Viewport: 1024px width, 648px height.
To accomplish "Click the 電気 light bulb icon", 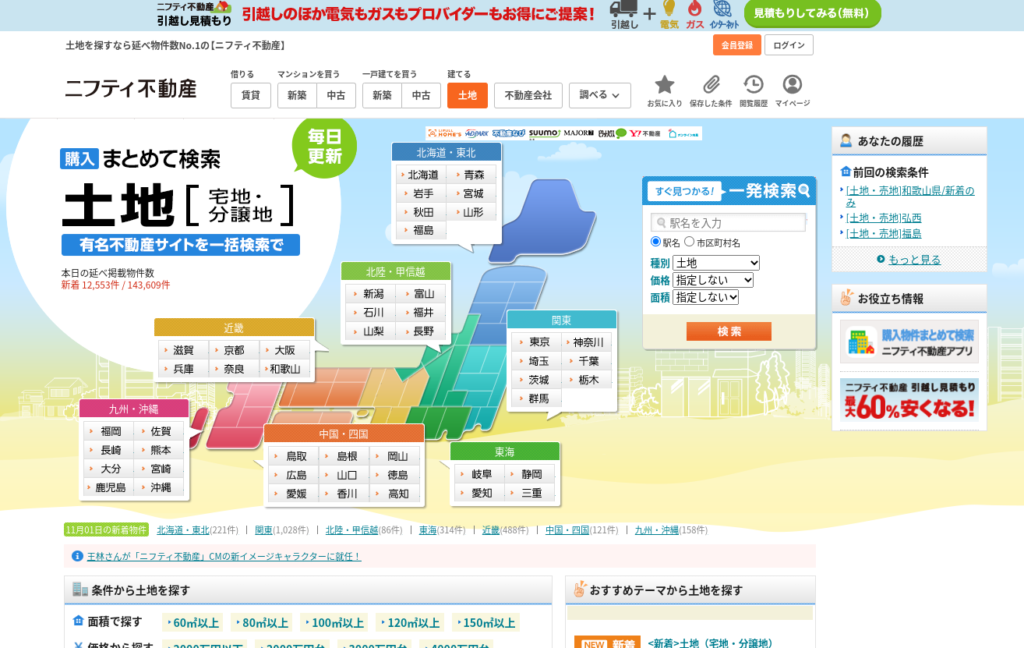I will (x=669, y=9).
